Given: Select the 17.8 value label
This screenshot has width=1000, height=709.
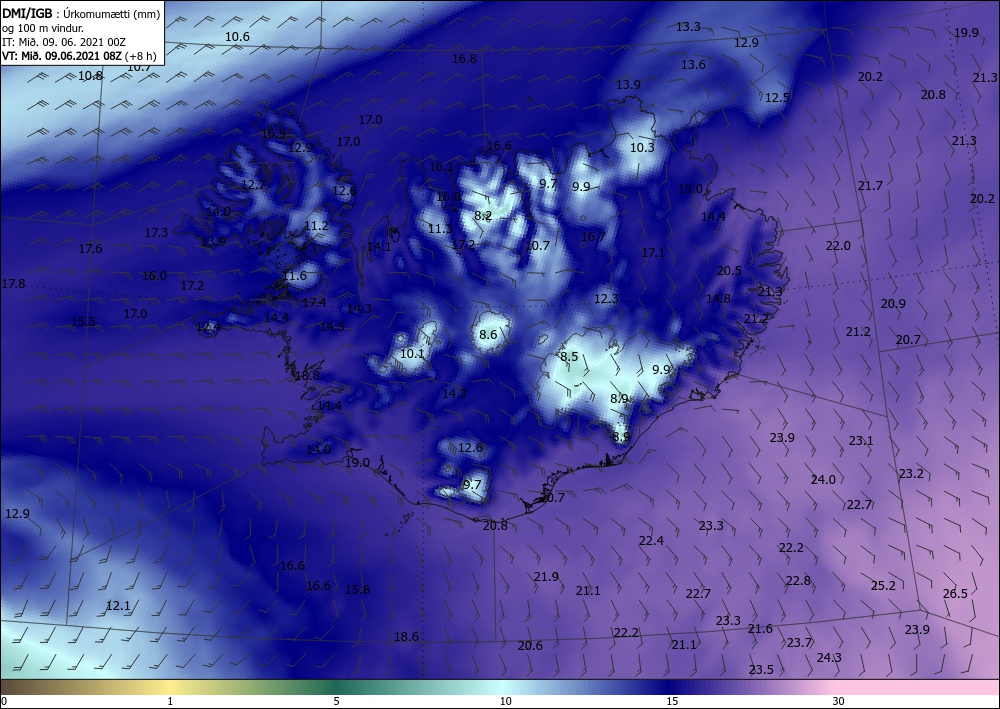Looking at the screenshot, I should click(13, 283).
